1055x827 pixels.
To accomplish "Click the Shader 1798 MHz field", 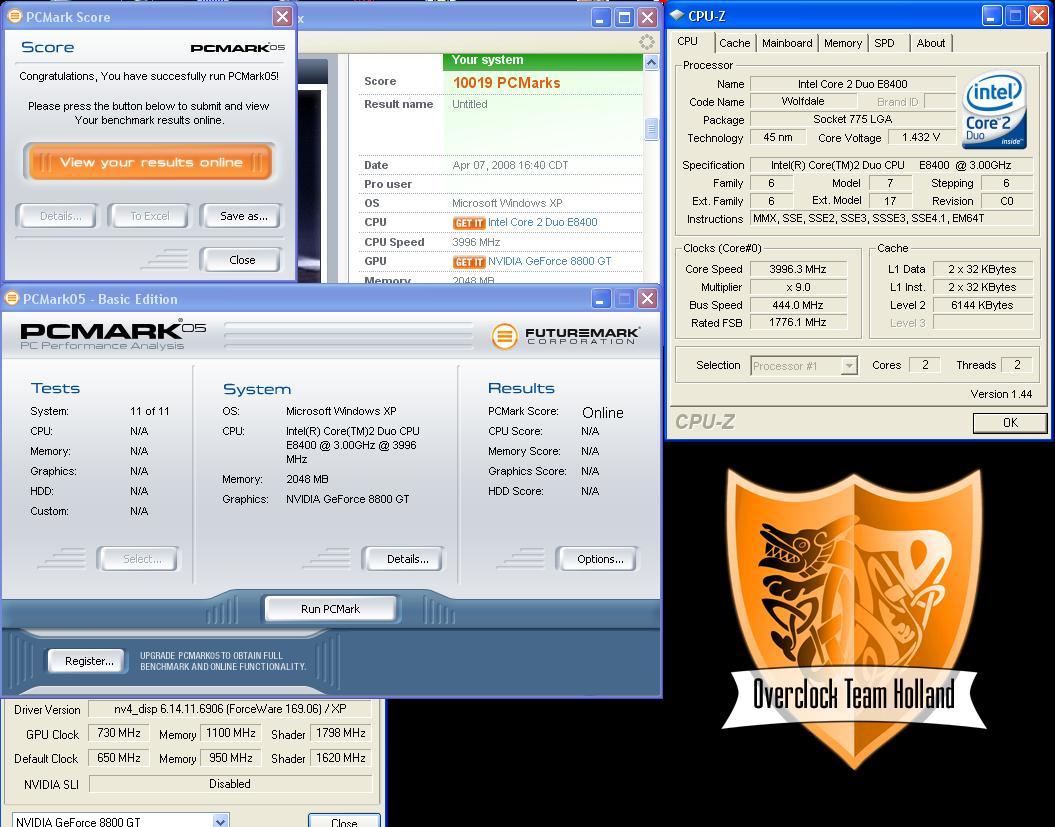I will [x=340, y=733].
